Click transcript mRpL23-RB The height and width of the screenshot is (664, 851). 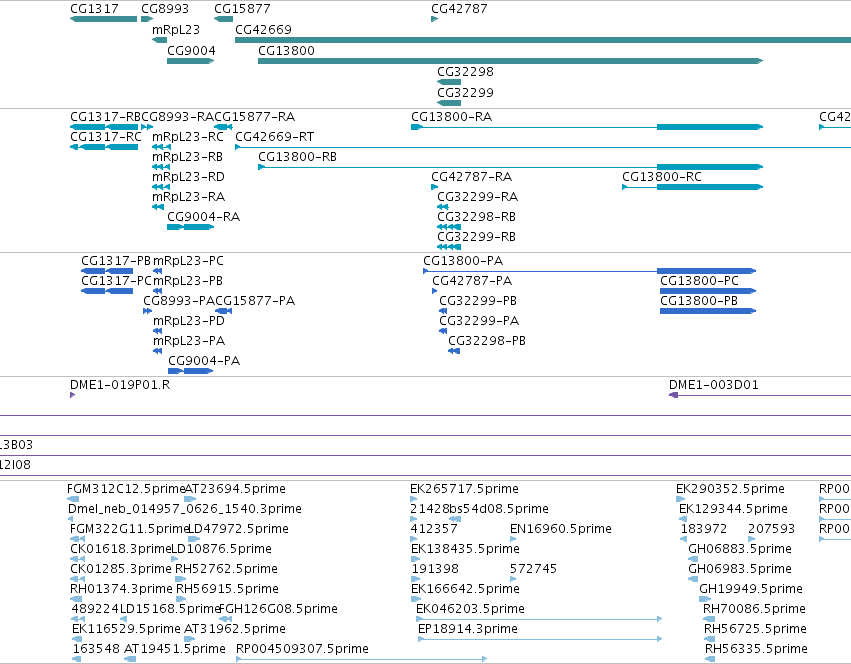point(187,157)
